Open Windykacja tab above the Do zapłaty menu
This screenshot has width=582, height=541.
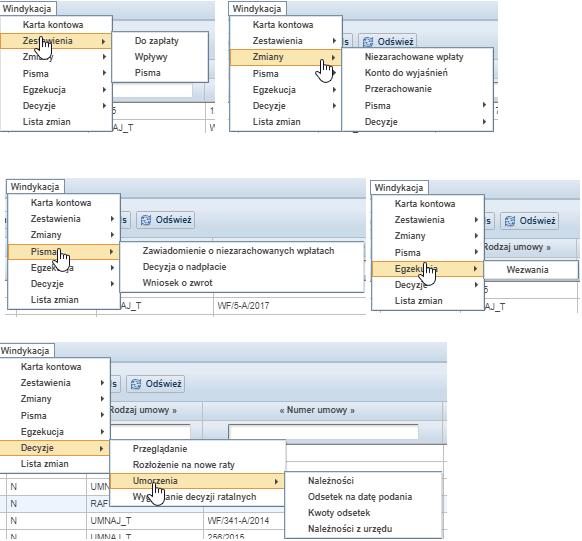point(28,8)
